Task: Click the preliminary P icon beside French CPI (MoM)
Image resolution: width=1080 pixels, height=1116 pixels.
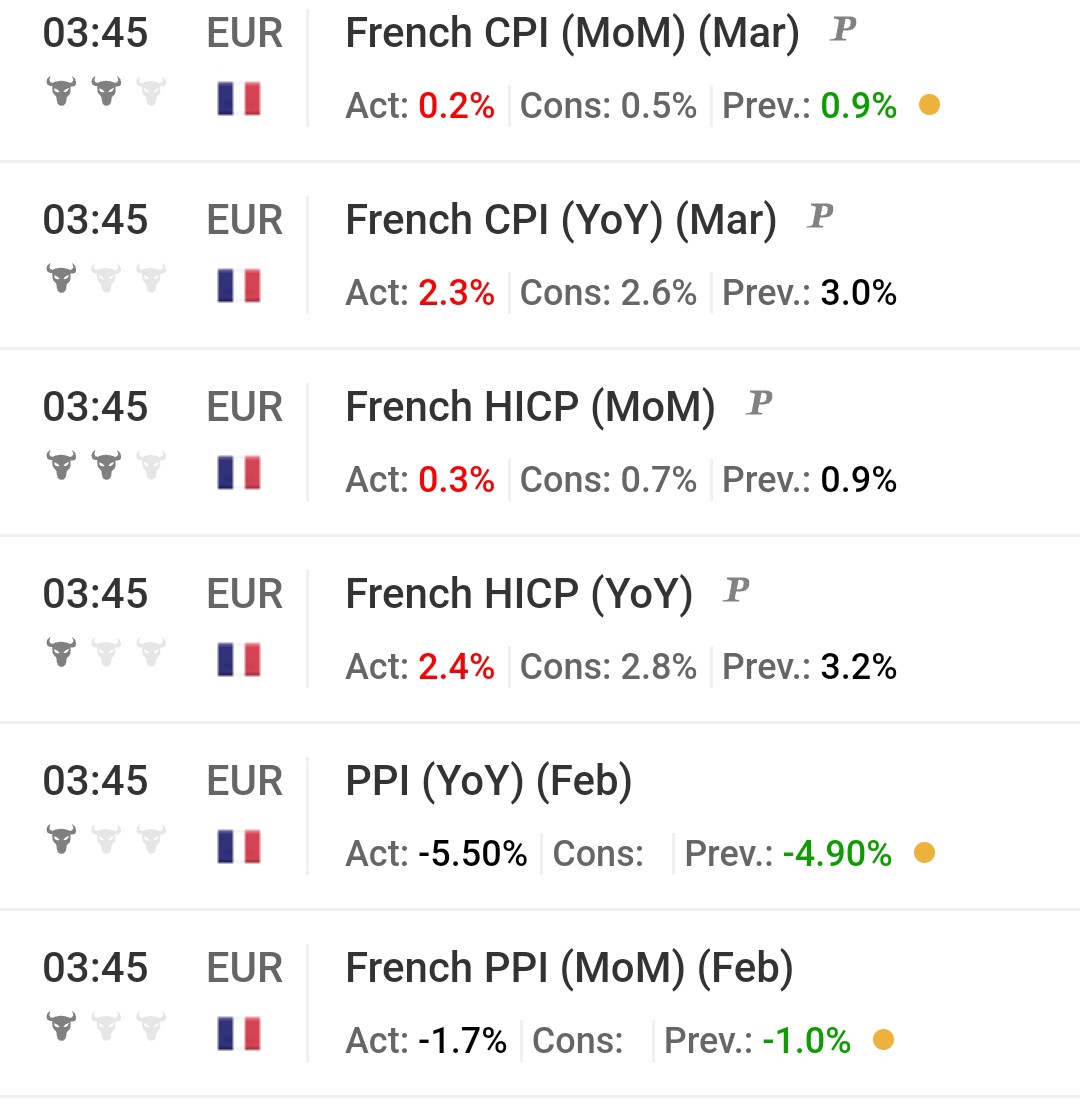Action: 843,30
